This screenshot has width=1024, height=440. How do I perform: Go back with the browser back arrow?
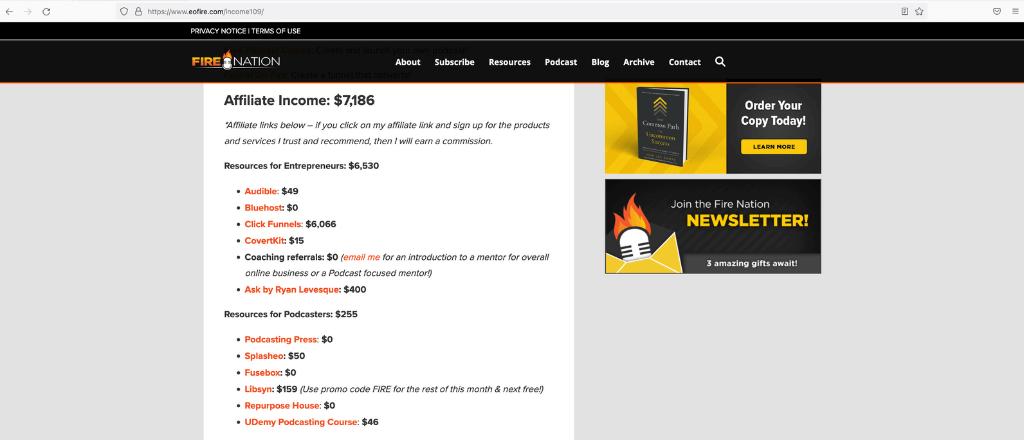click(9, 11)
